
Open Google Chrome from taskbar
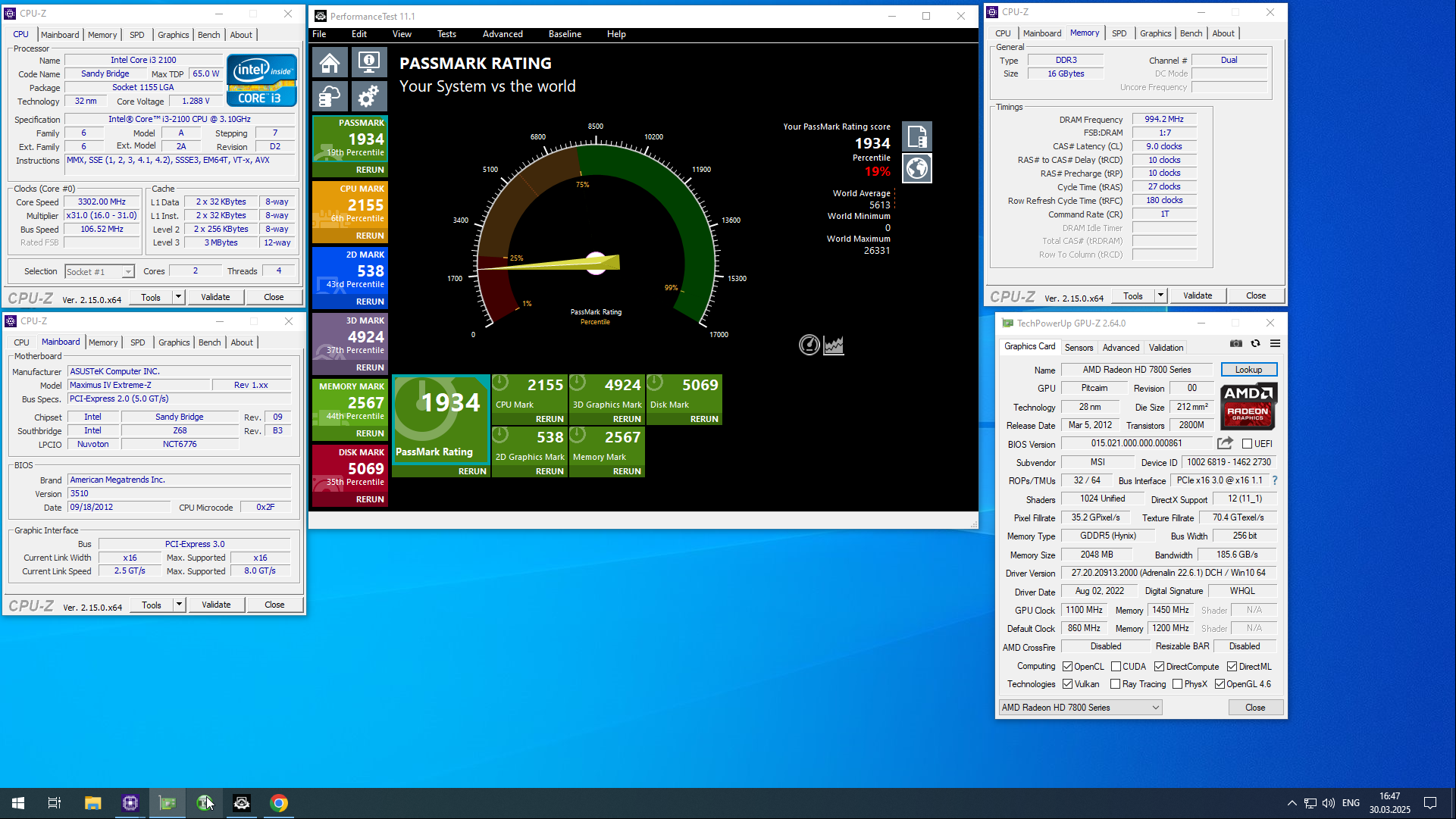pyautogui.click(x=279, y=803)
